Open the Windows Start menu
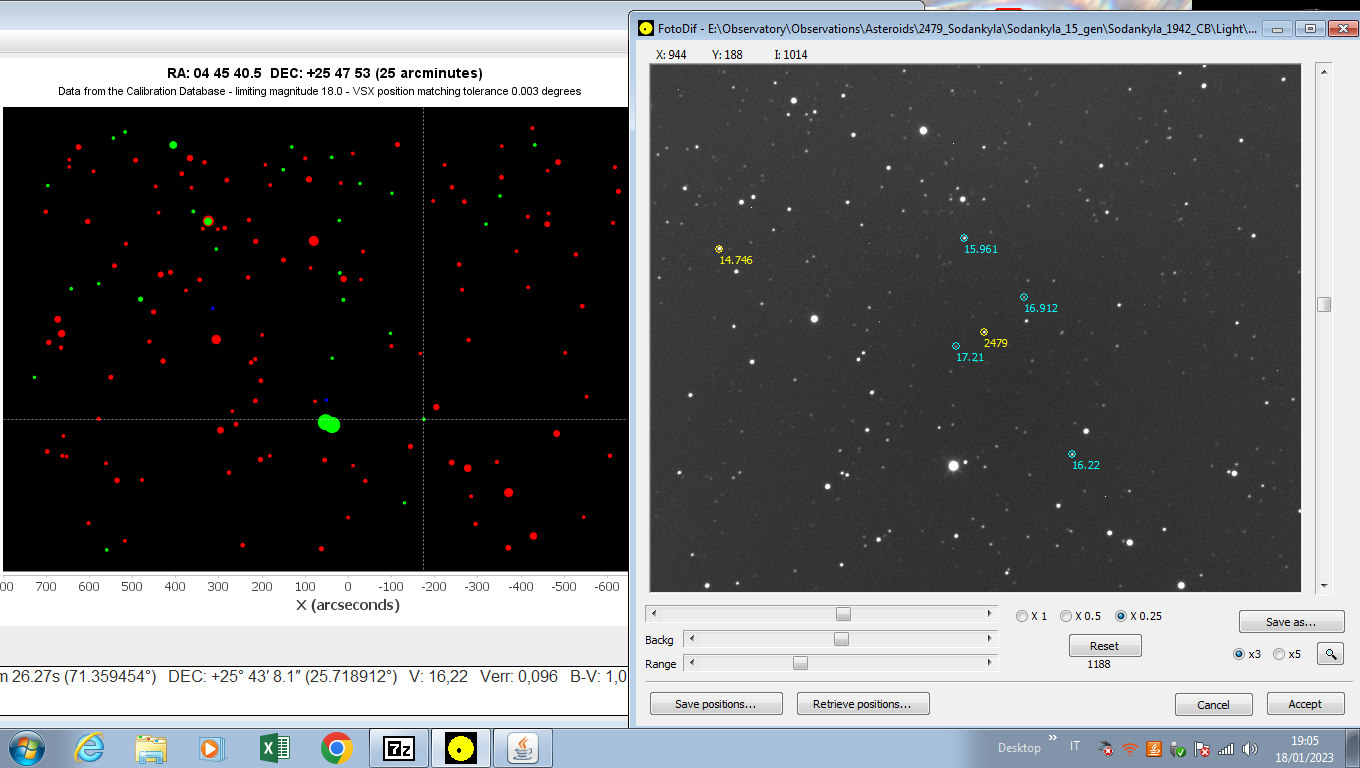 tap(26, 748)
